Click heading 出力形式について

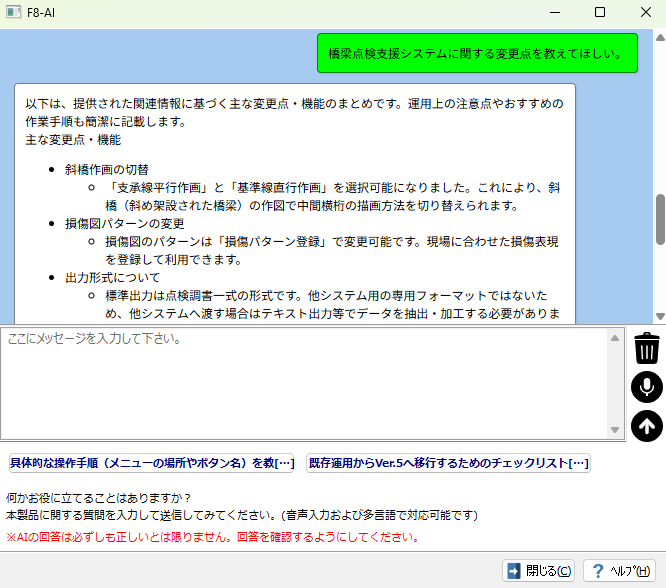[x=113, y=278]
